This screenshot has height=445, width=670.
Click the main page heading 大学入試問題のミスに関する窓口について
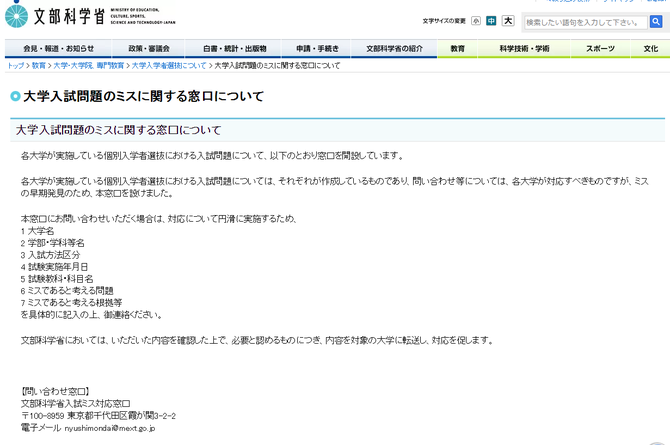coord(144,96)
